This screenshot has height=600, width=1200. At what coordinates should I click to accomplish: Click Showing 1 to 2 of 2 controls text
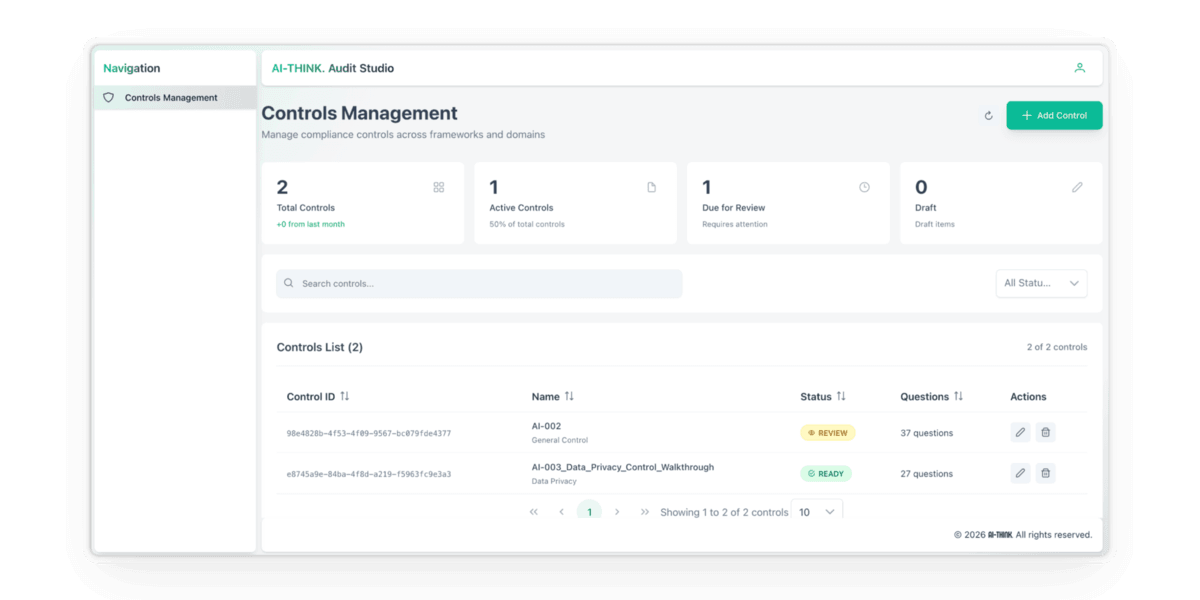coord(724,512)
